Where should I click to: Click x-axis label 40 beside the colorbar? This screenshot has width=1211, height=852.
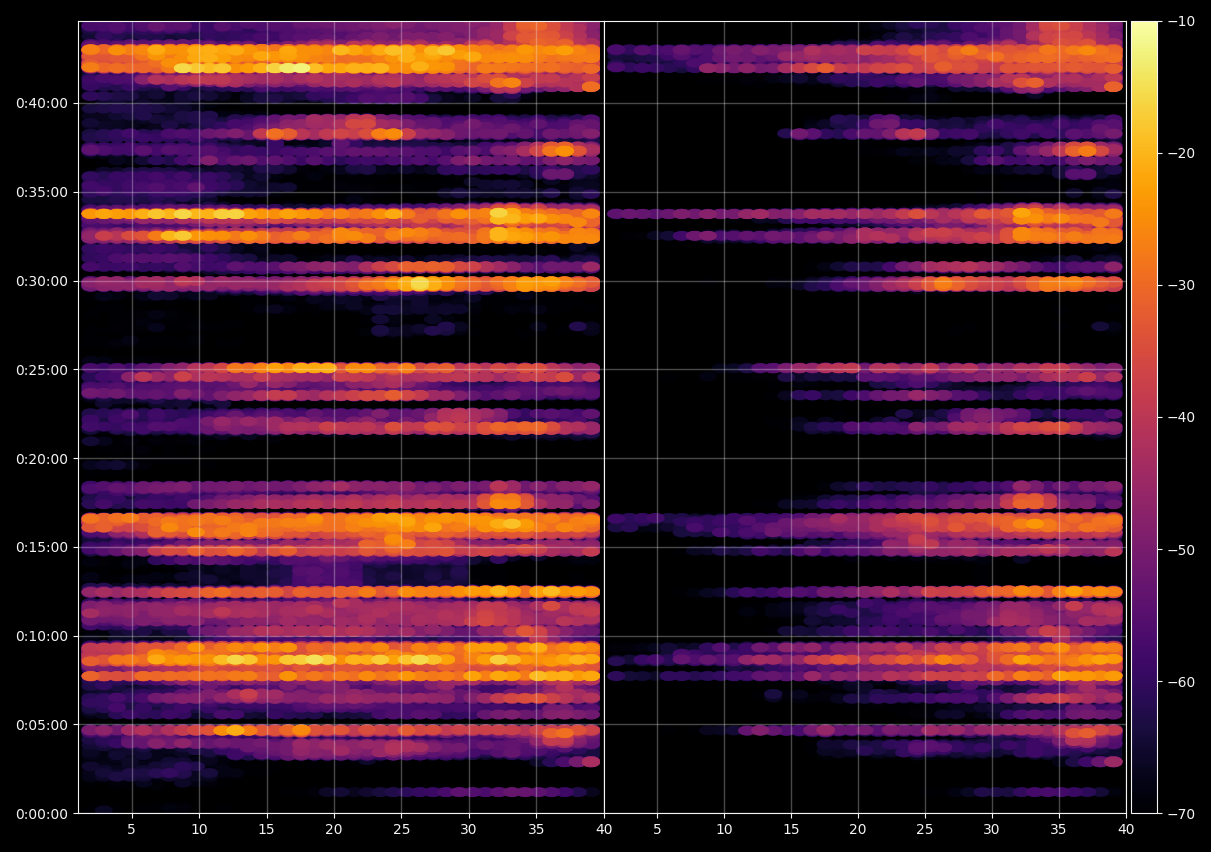pos(1126,829)
